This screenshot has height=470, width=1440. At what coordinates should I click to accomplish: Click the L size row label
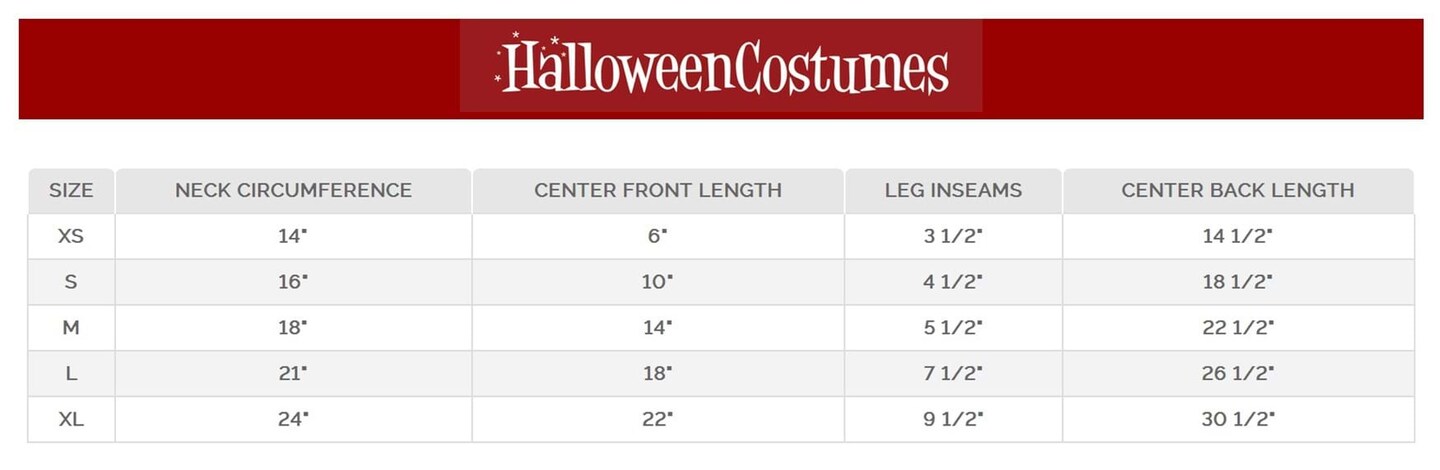71,374
